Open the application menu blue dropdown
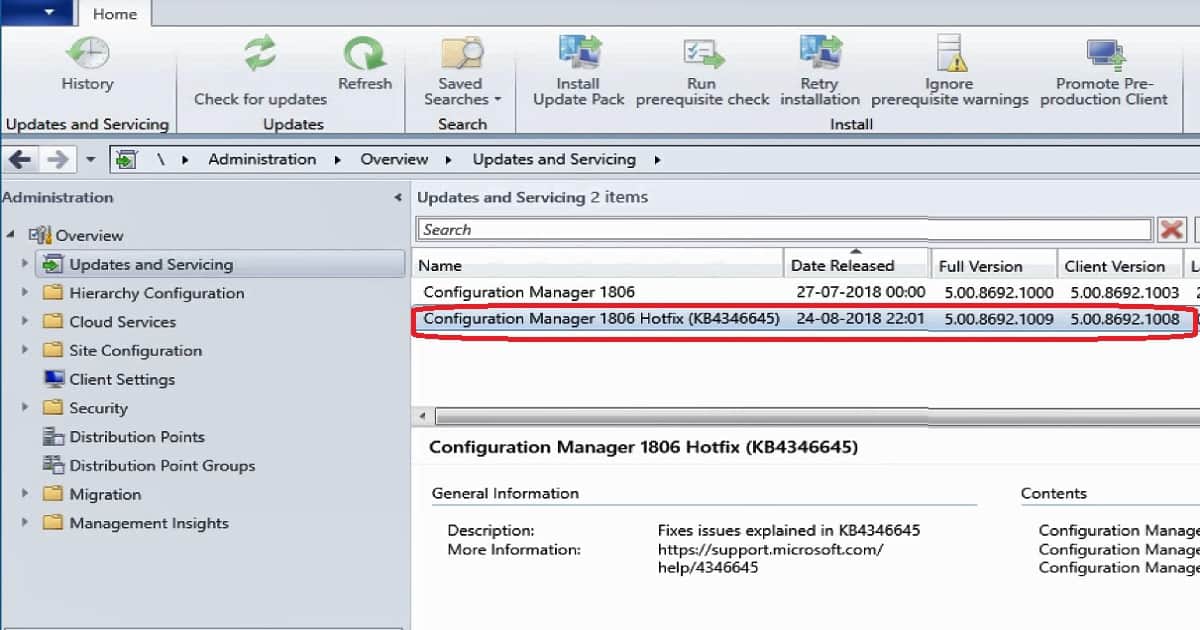 click(x=37, y=13)
